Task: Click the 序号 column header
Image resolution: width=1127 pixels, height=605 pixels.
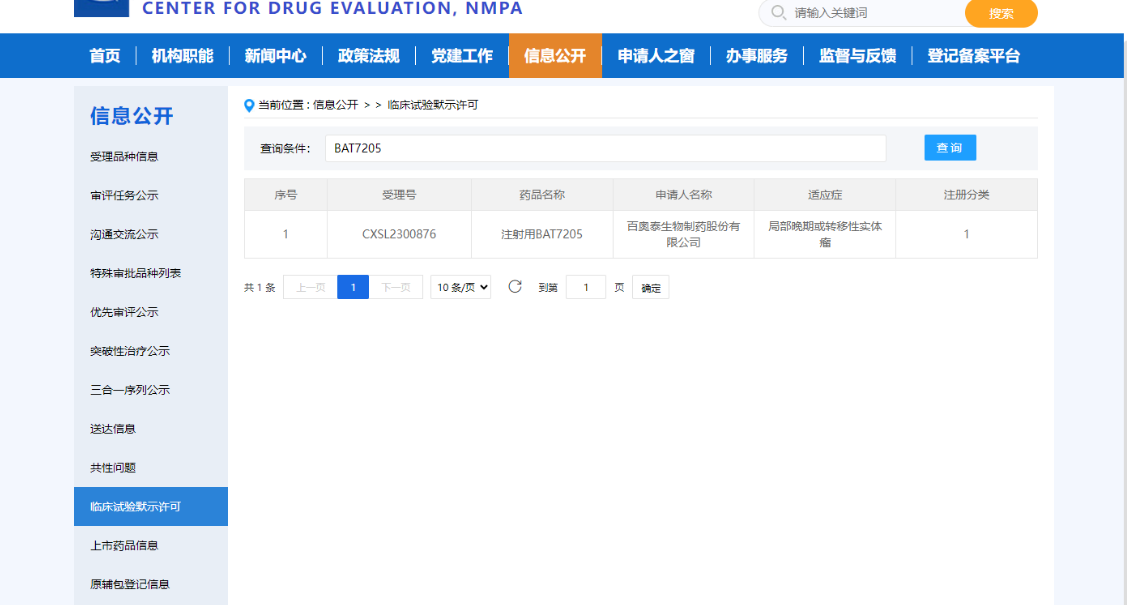Action: (285, 195)
